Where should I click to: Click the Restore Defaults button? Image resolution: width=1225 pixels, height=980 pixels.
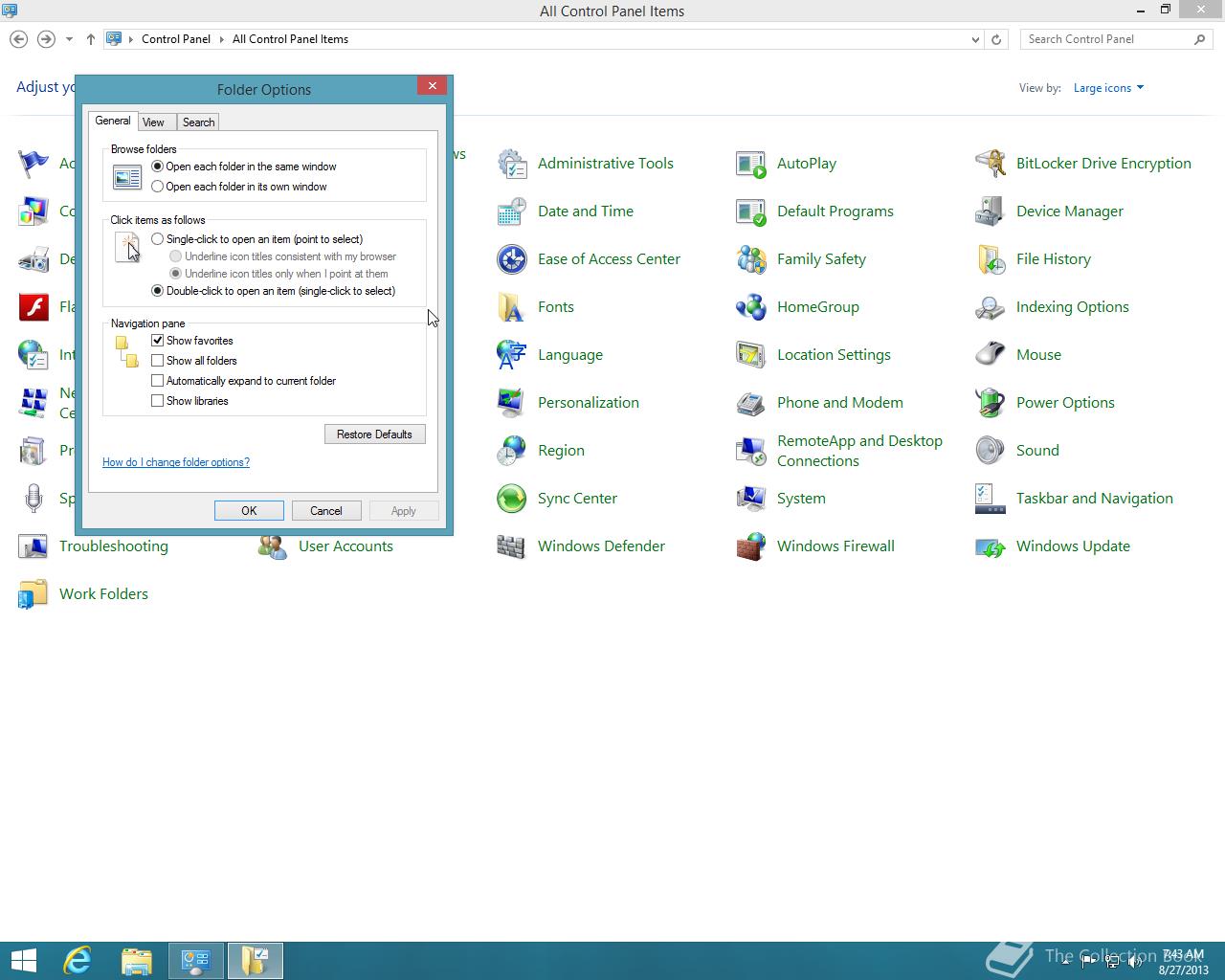374,434
